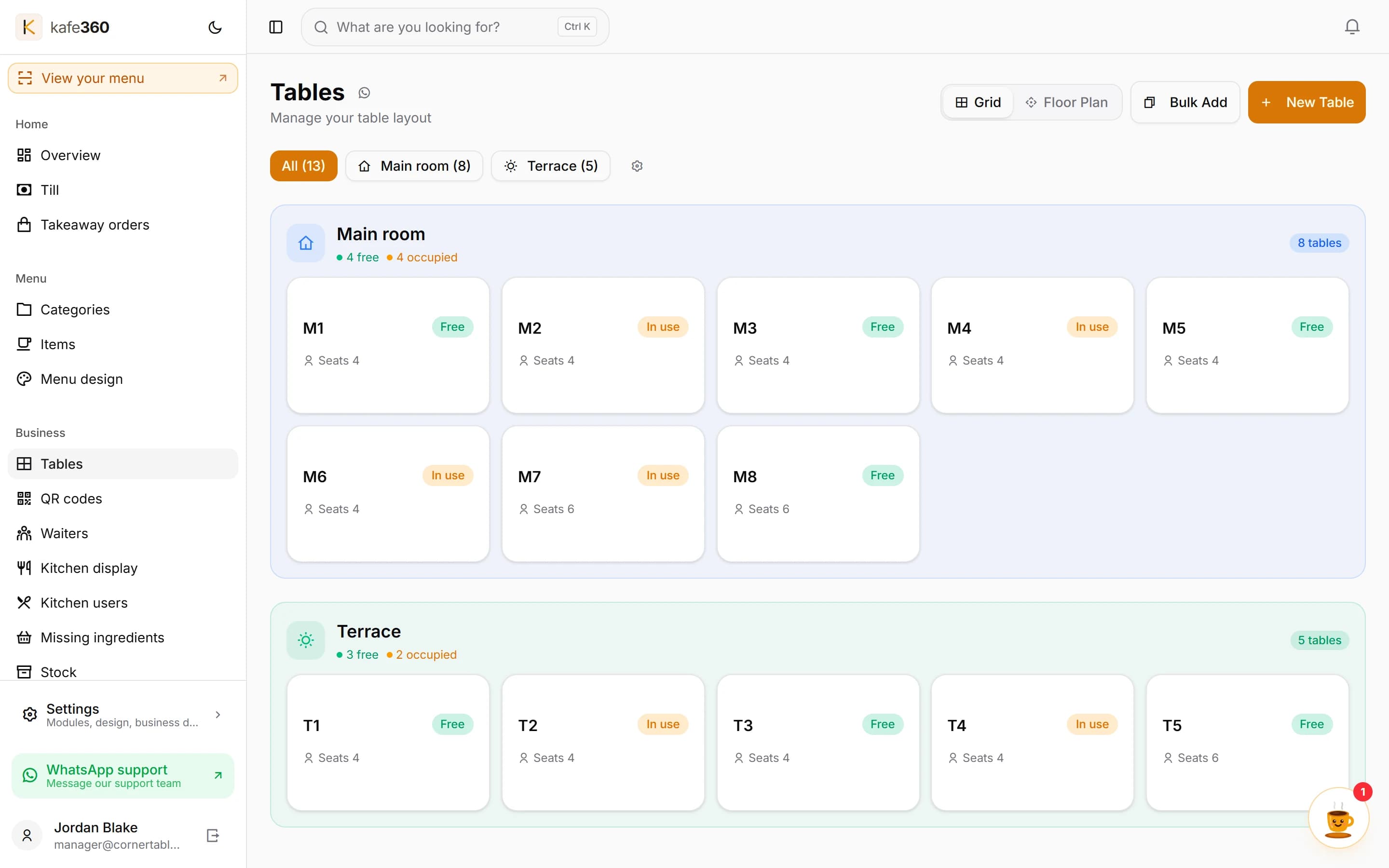
Task: Click Jordan Blake user avatar
Action: tap(27, 835)
